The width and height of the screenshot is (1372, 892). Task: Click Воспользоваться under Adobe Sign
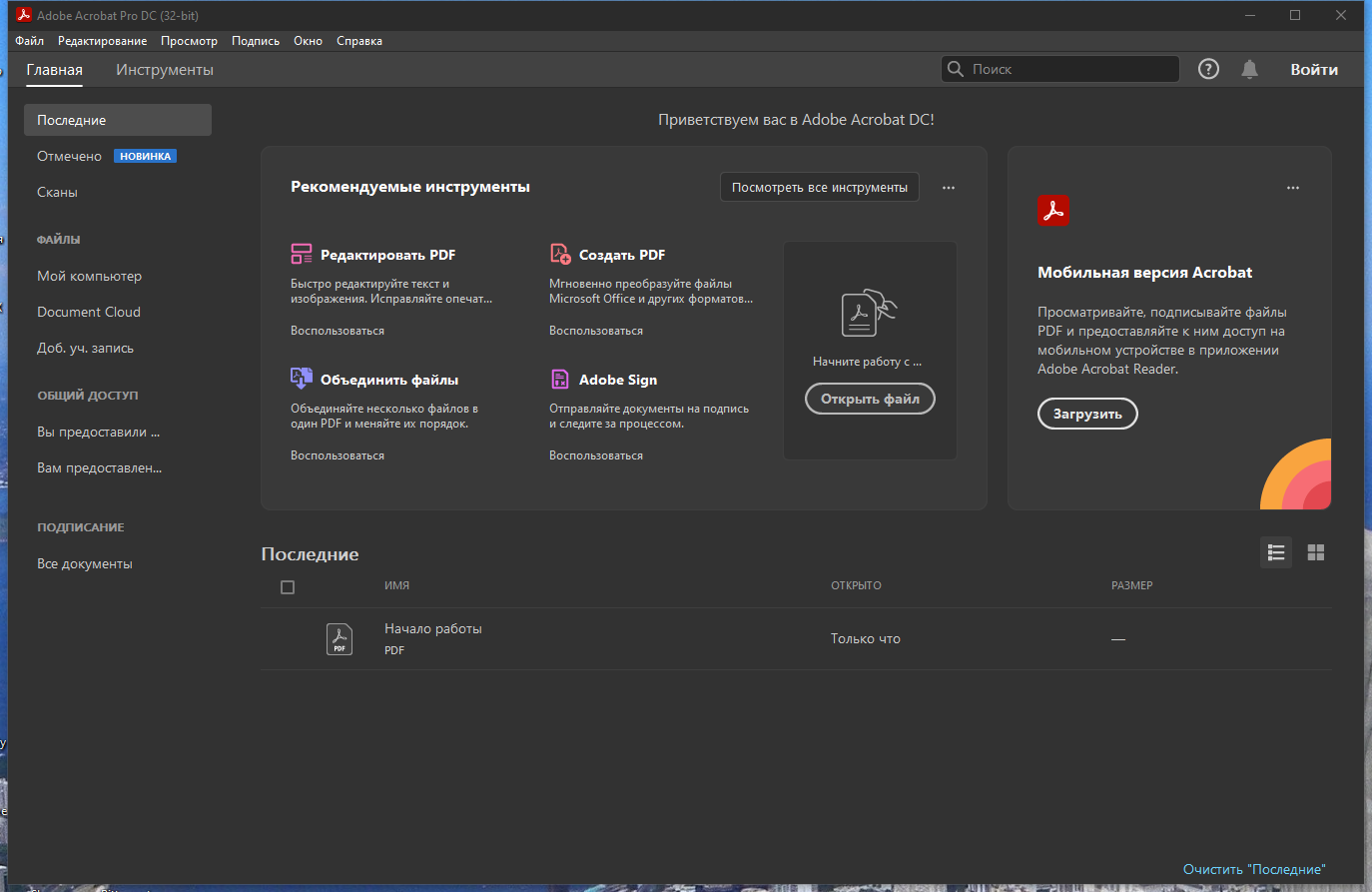click(596, 455)
